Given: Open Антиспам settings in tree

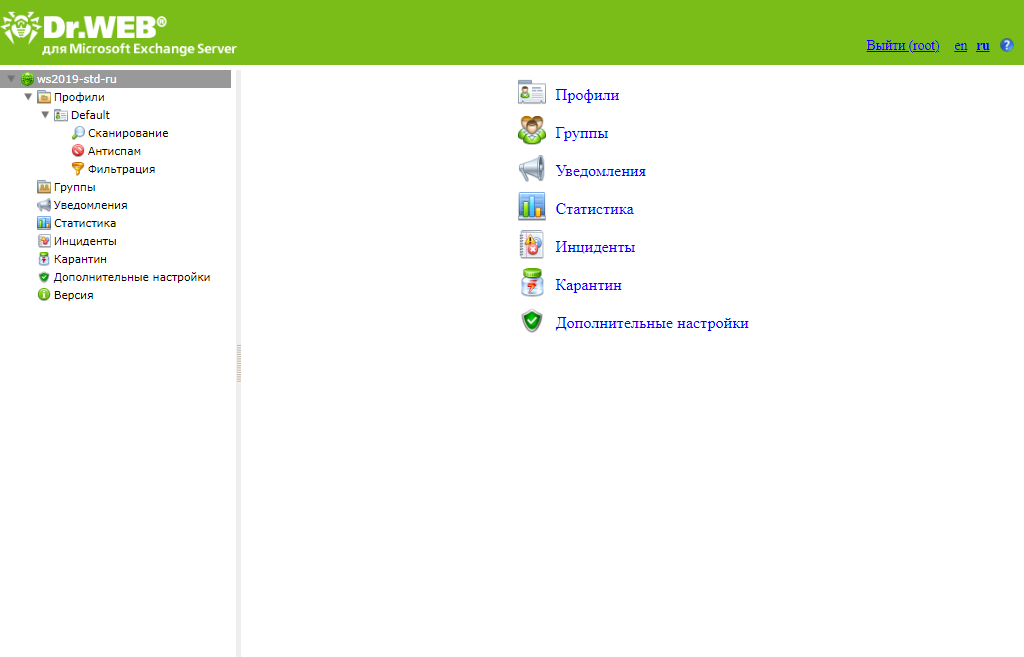Looking at the screenshot, I should pyautogui.click(x=114, y=151).
